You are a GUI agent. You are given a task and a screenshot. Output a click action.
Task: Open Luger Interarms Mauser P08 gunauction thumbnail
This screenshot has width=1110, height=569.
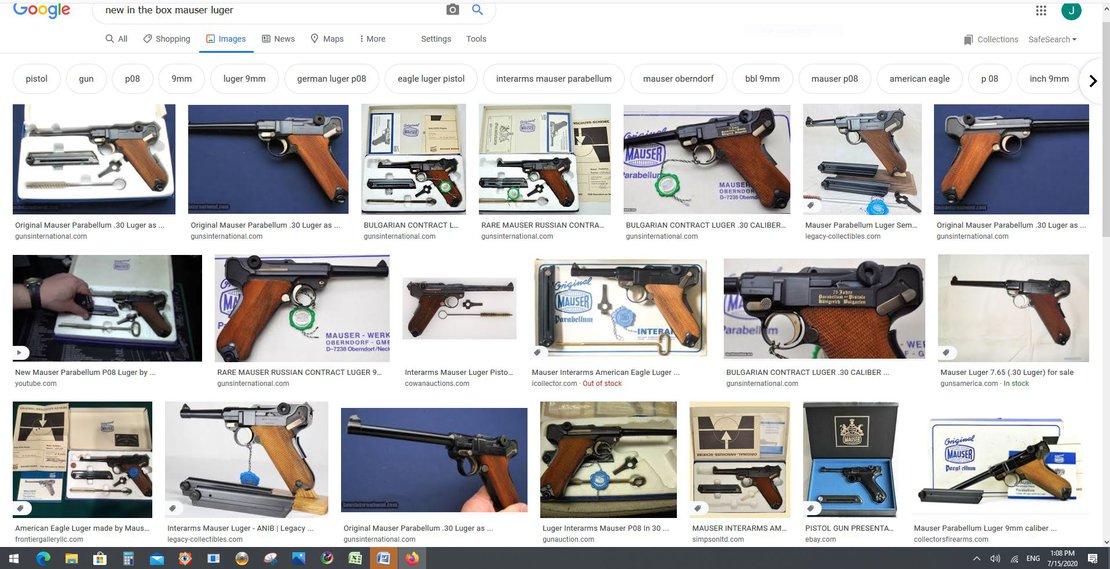(x=608, y=459)
